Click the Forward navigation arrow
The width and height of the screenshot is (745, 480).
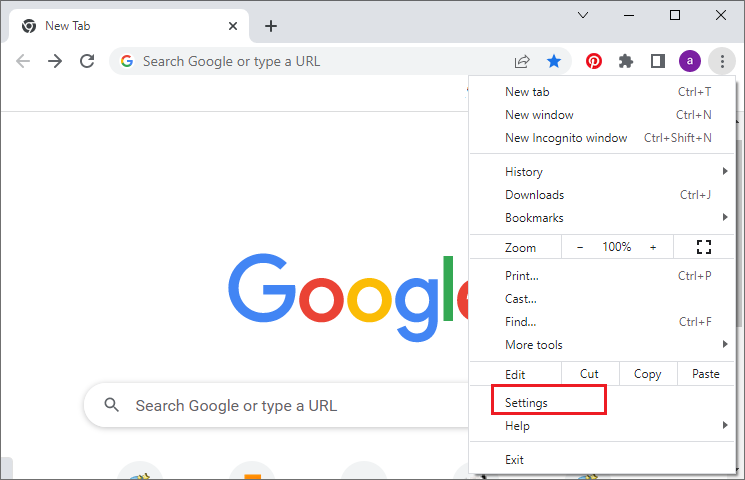[55, 61]
